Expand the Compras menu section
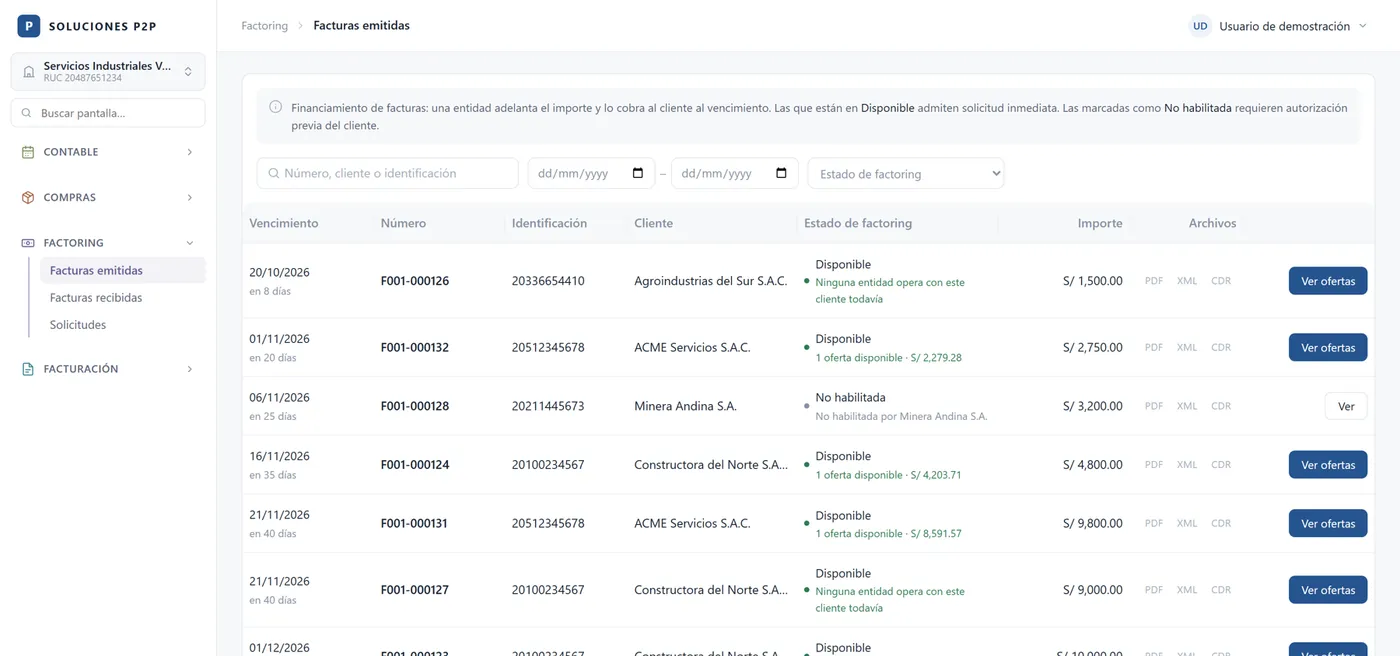1400x656 pixels. pyautogui.click(x=108, y=197)
